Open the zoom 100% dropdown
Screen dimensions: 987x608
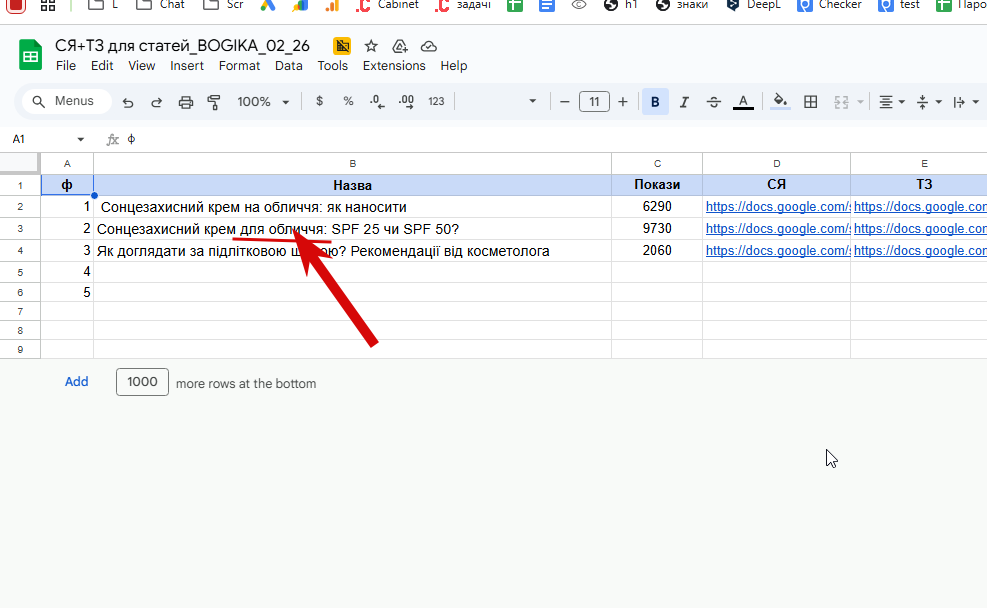pos(263,101)
